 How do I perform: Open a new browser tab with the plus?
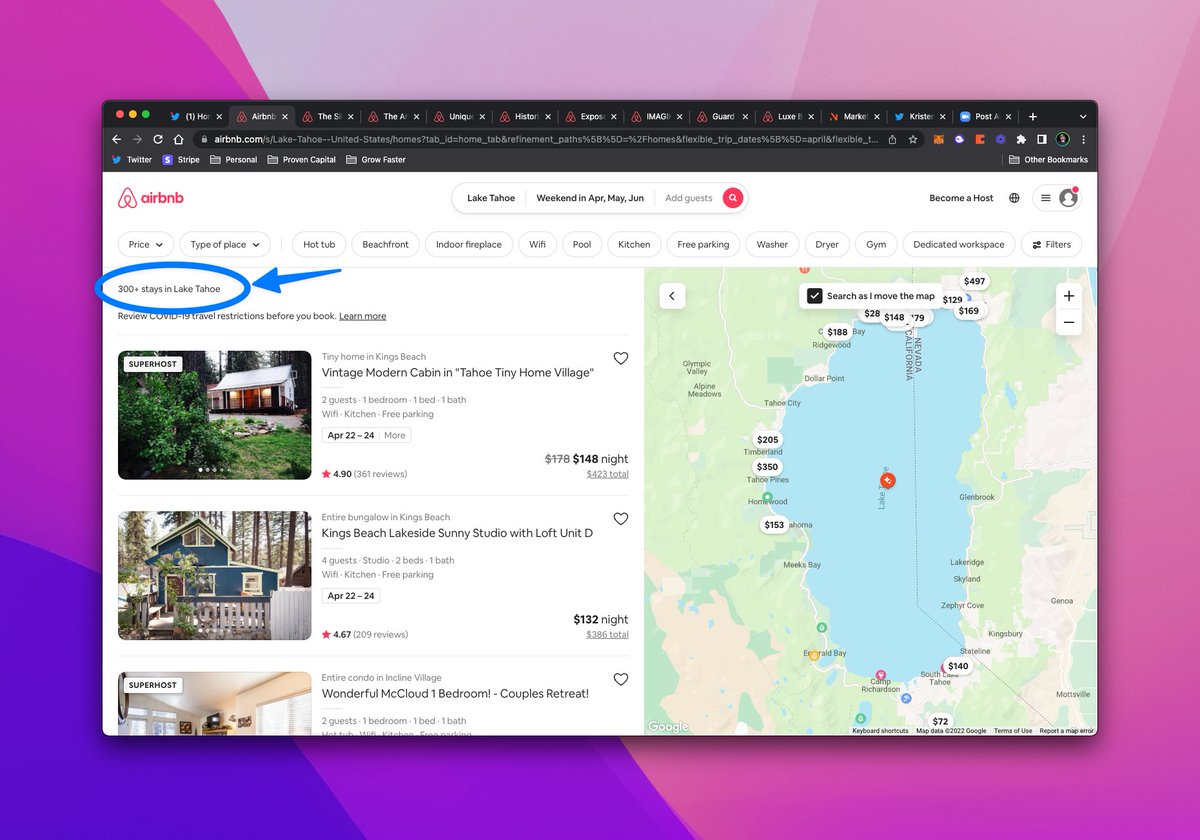click(1033, 116)
